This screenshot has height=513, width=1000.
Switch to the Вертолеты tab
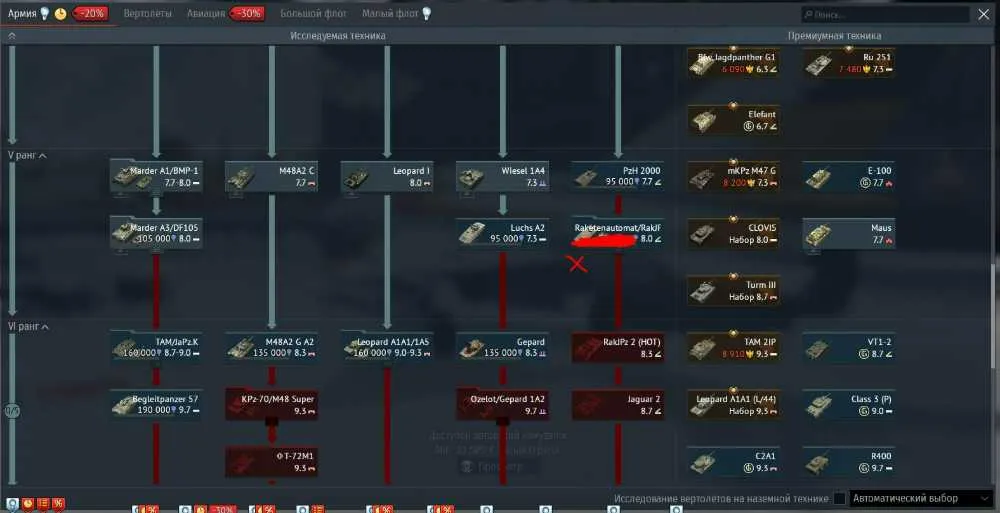[147, 13]
